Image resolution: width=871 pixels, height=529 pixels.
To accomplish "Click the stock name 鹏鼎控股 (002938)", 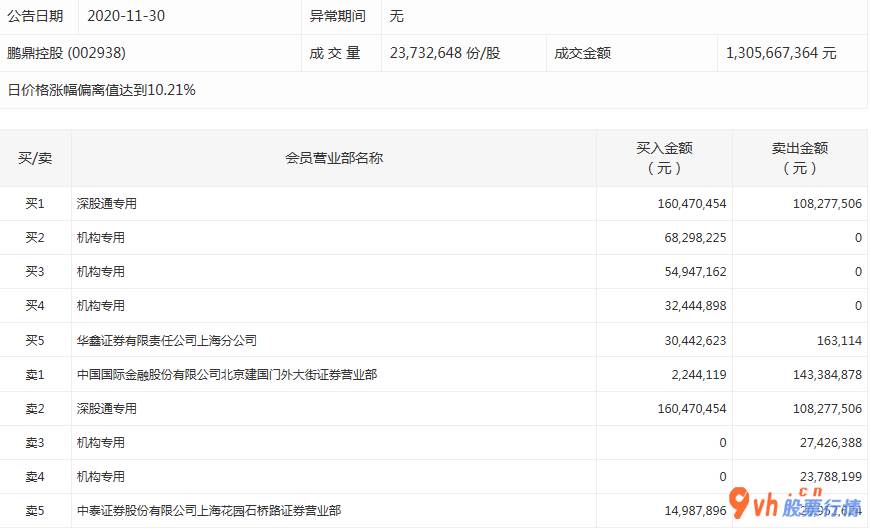I will pos(66,53).
